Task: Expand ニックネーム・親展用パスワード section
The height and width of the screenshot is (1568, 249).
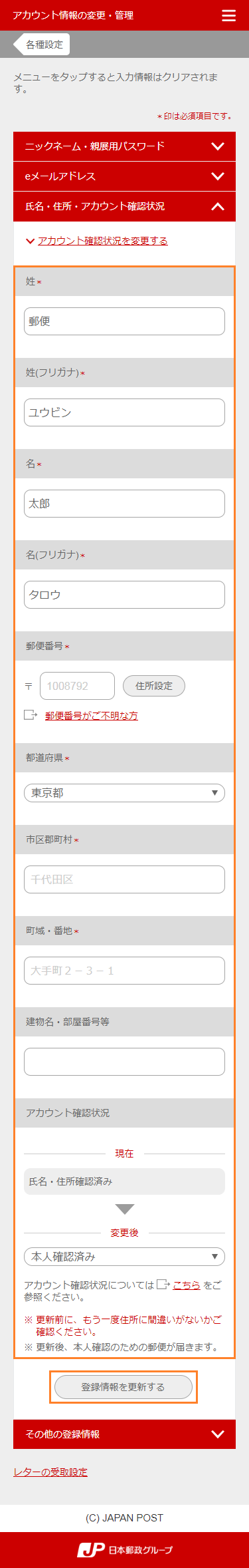Action: 124,146
